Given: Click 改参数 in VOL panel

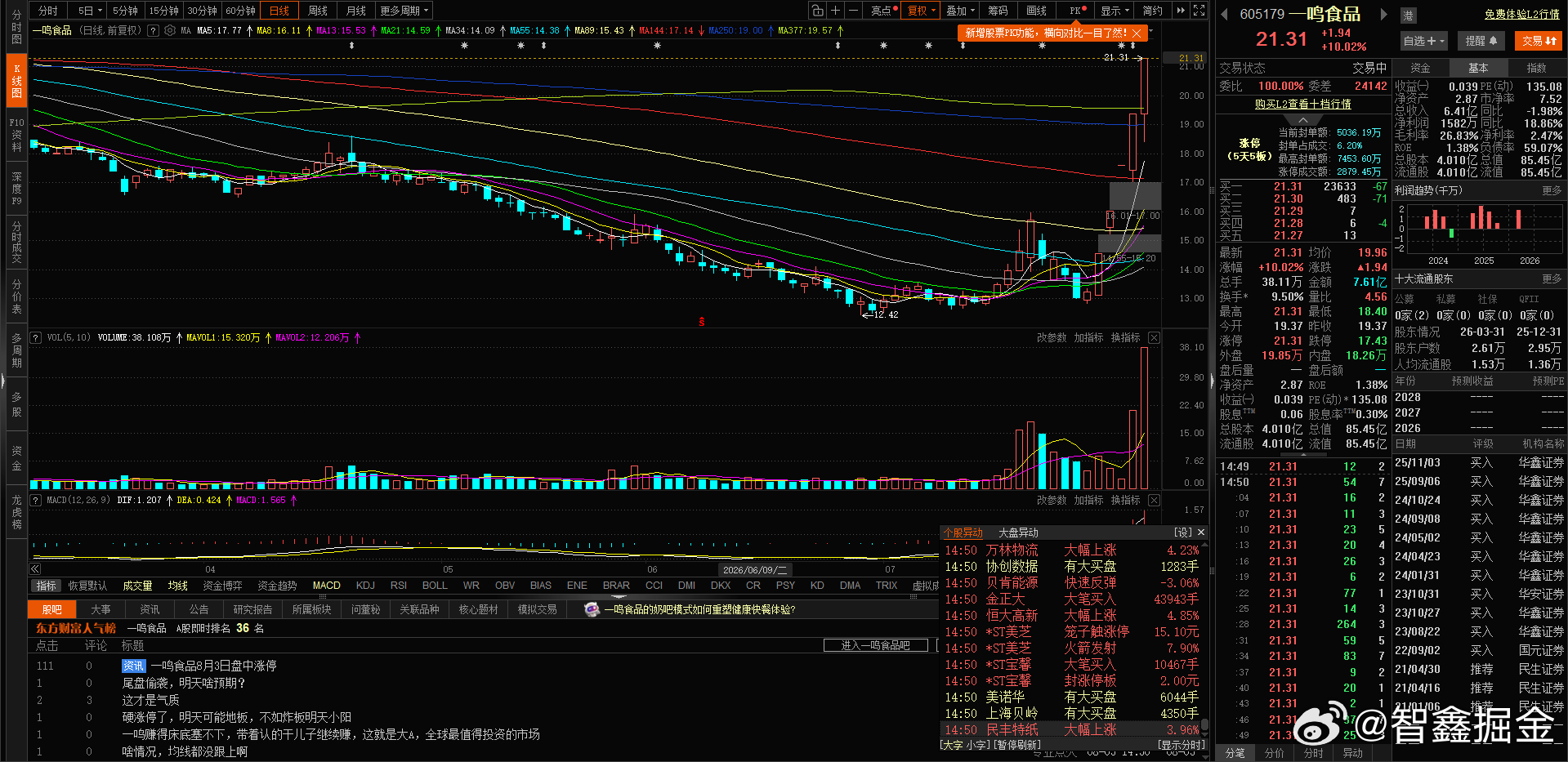Looking at the screenshot, I should pyautogui.click(x=1052, y=337).
